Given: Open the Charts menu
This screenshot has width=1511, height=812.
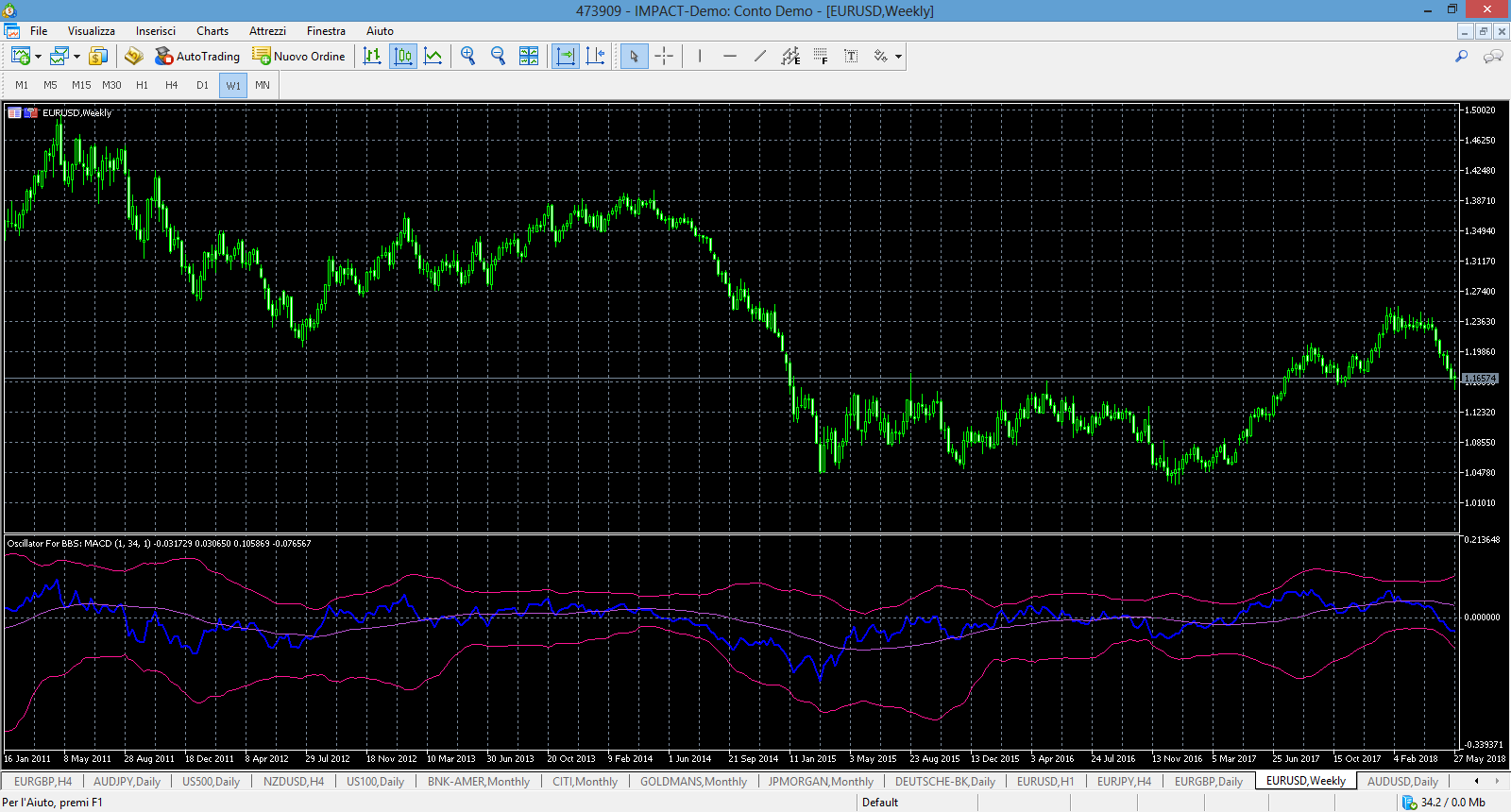Looking at the screenshot, I should click(212, 31).
